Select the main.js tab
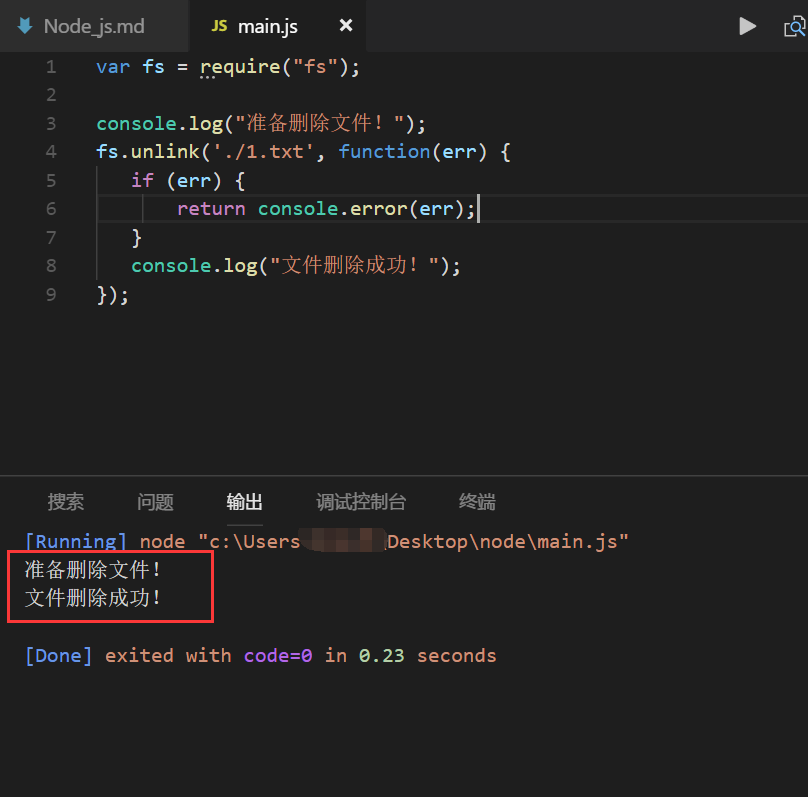808x797 pixels. (267, 27)
